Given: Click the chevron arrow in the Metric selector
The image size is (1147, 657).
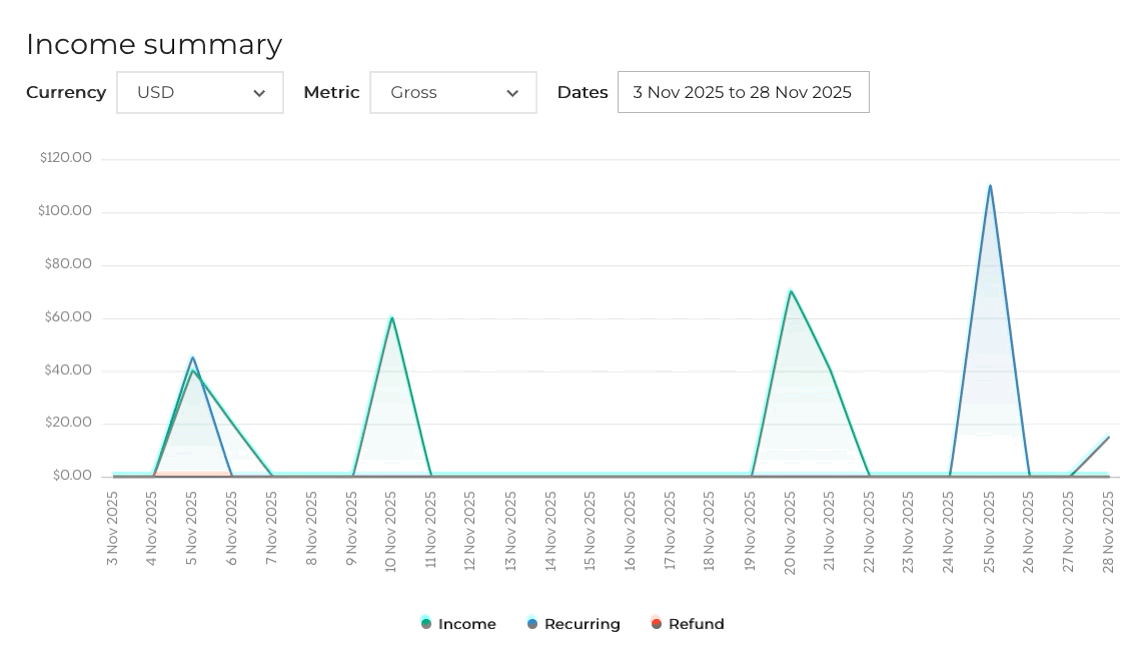Looking at the screenshot, I should pyautogui.click(x=512, y=93).
